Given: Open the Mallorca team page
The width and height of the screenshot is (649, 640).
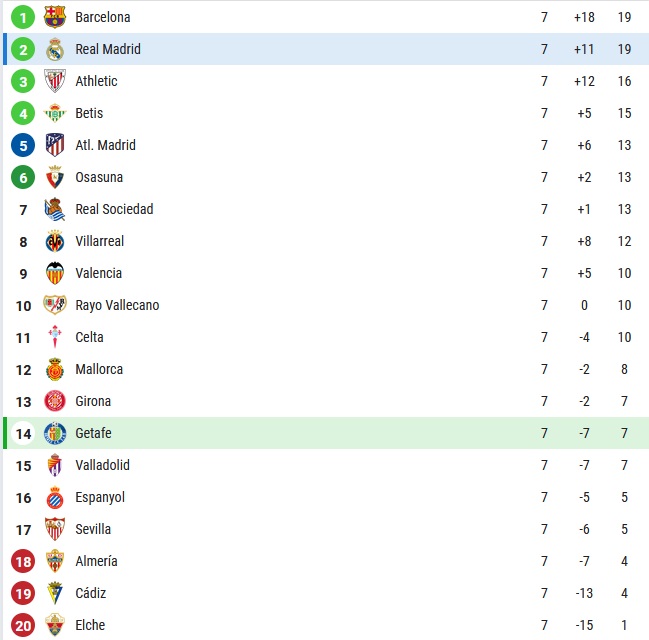Looking at the screenshot, I should click(99, 369).
